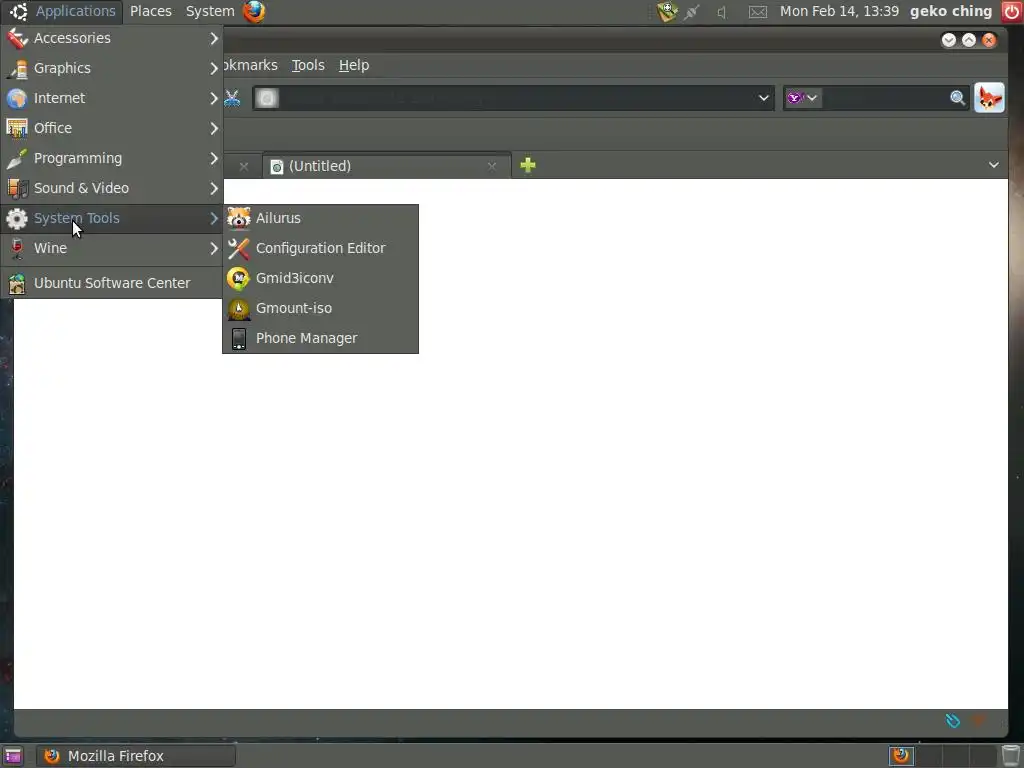Open the Places menu
The height and width of the screenshot is (768, 1024).
[x=151, y=11]
